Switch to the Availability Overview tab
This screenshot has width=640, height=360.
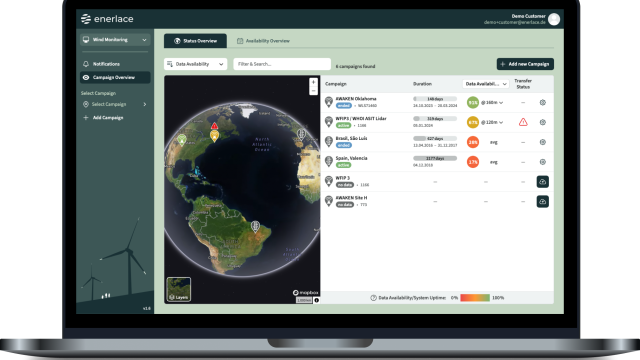(263, 41)
